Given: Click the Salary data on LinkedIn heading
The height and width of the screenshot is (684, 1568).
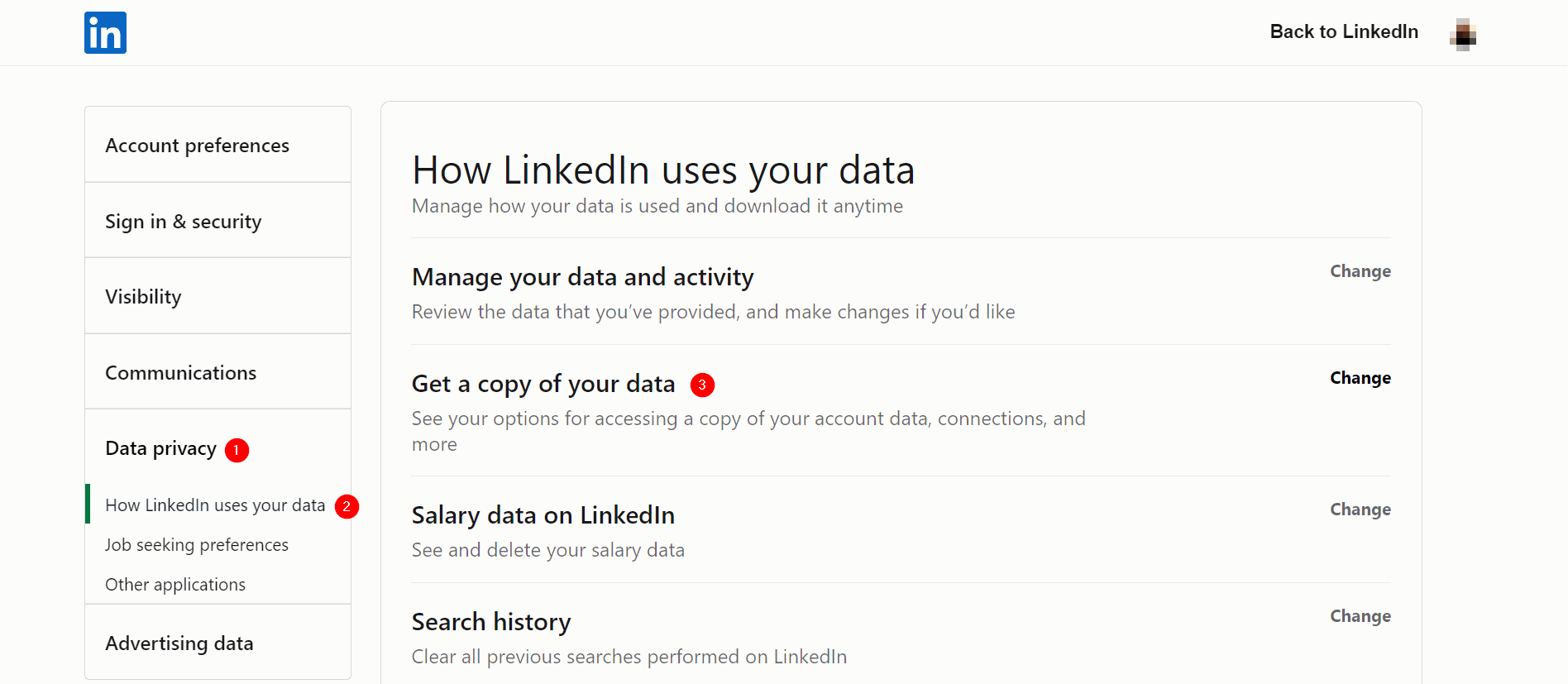Looking at the screenshot, I should (543, 514).
